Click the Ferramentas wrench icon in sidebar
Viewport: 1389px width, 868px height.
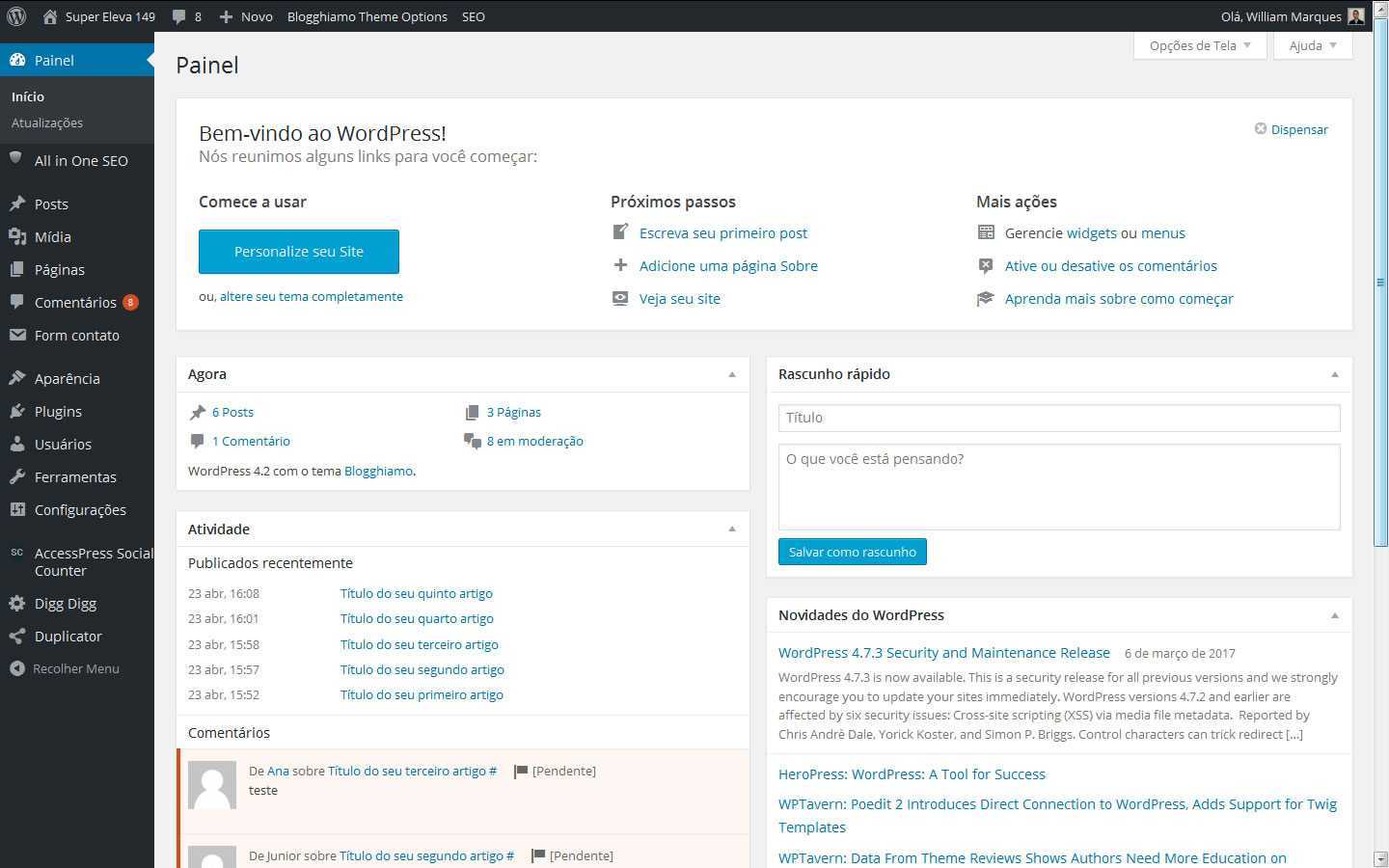(x=17, y=476)
